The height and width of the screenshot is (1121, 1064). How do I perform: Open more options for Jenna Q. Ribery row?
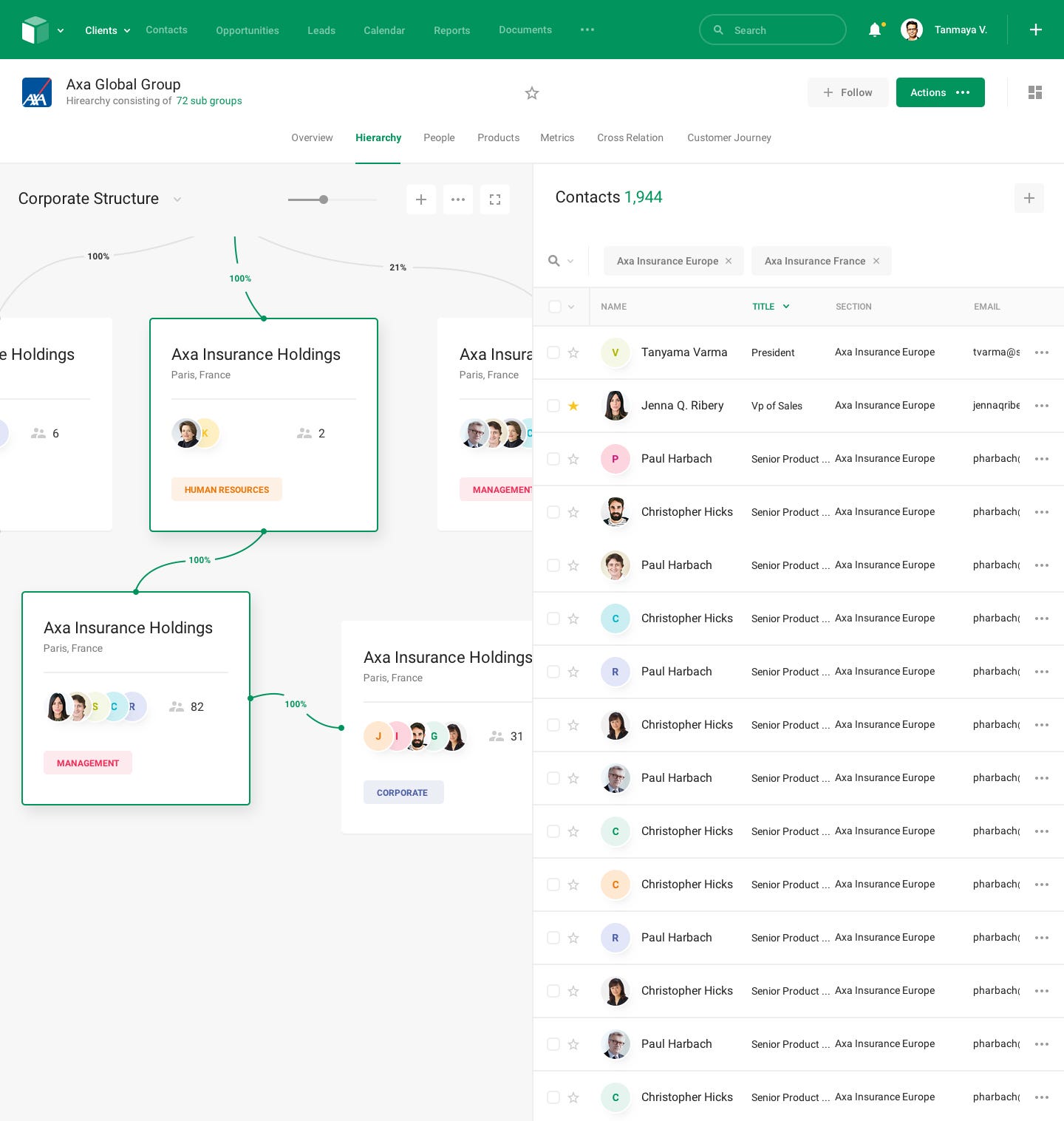(x=1042, y=406)
